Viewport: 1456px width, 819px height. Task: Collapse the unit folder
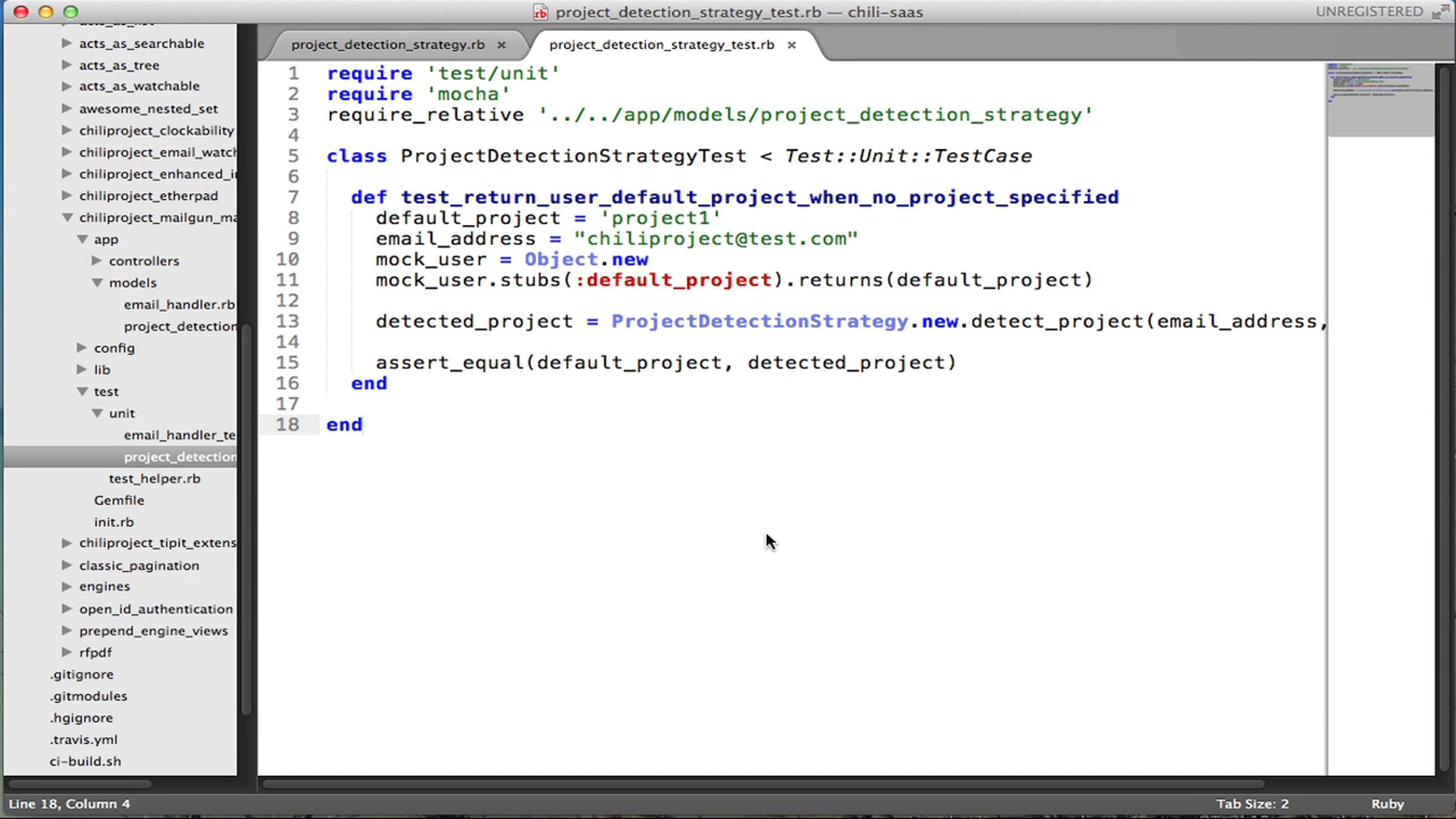coord(97,413)
